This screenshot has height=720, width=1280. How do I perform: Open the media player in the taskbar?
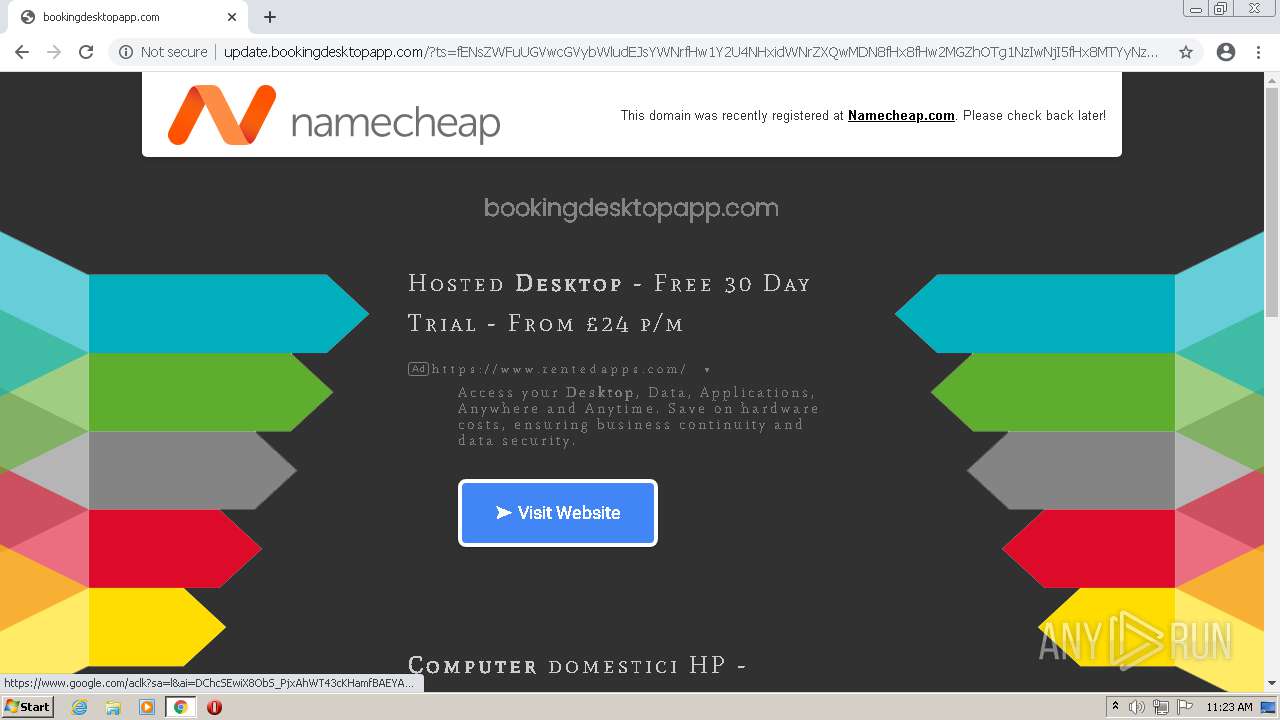click(147, 707)
